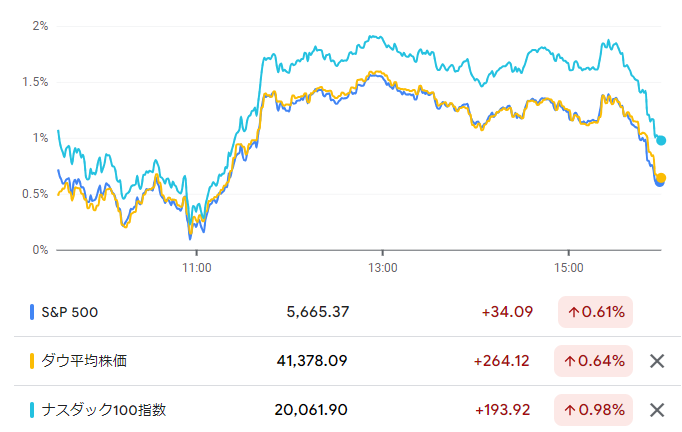
Task: Click the blue S&P 500 color bar
Action: pos(32,312)
